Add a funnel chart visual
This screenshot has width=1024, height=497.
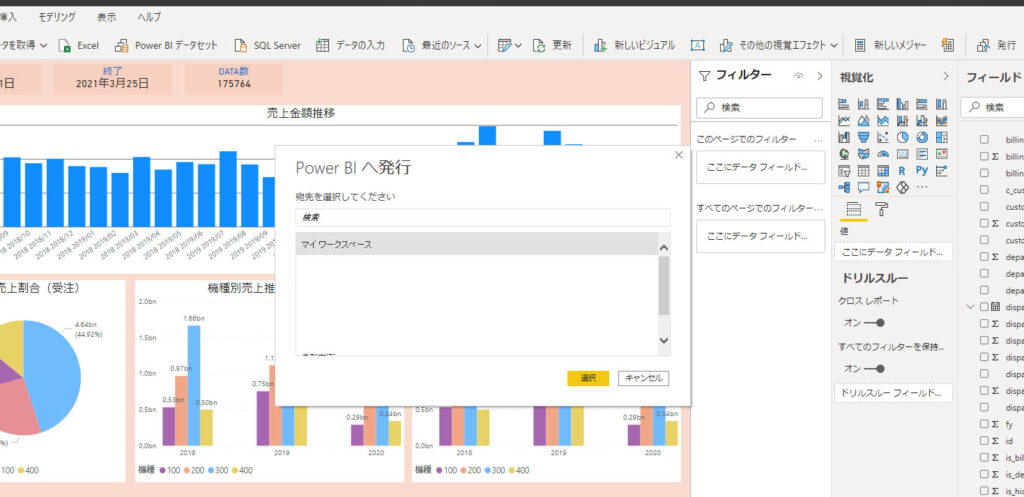[863, 138]
